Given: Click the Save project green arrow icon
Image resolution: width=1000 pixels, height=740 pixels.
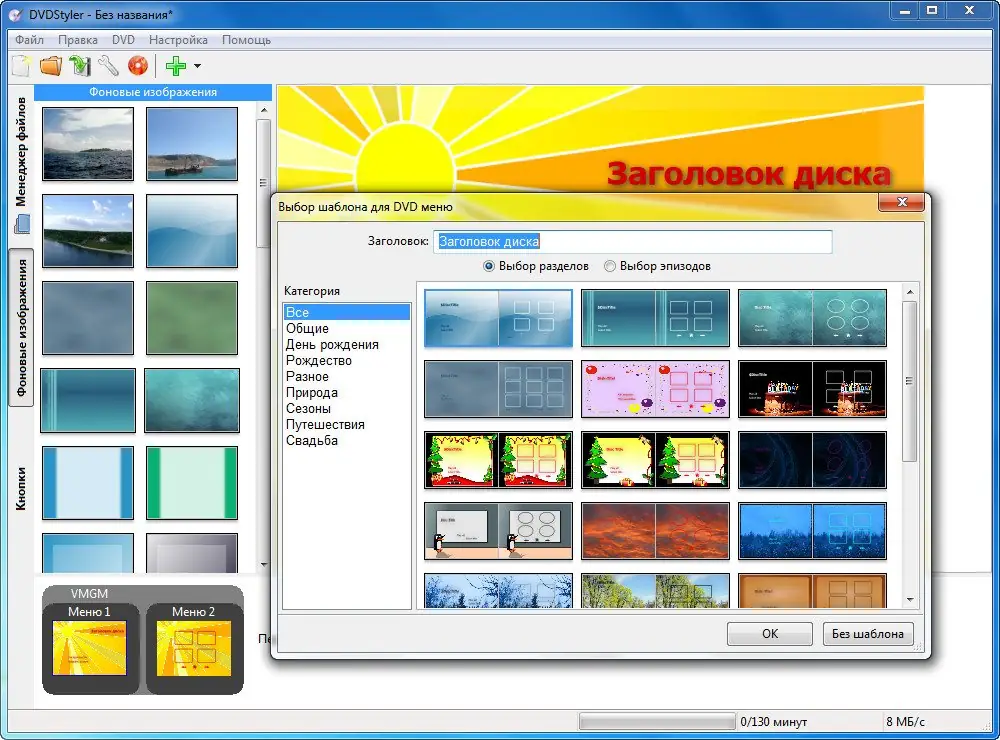Looking at the screenshot, I should [80, 66].
